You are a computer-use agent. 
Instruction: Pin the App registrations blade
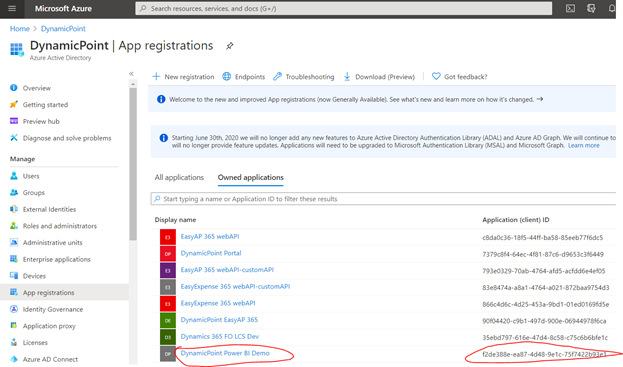click(230, 46)
